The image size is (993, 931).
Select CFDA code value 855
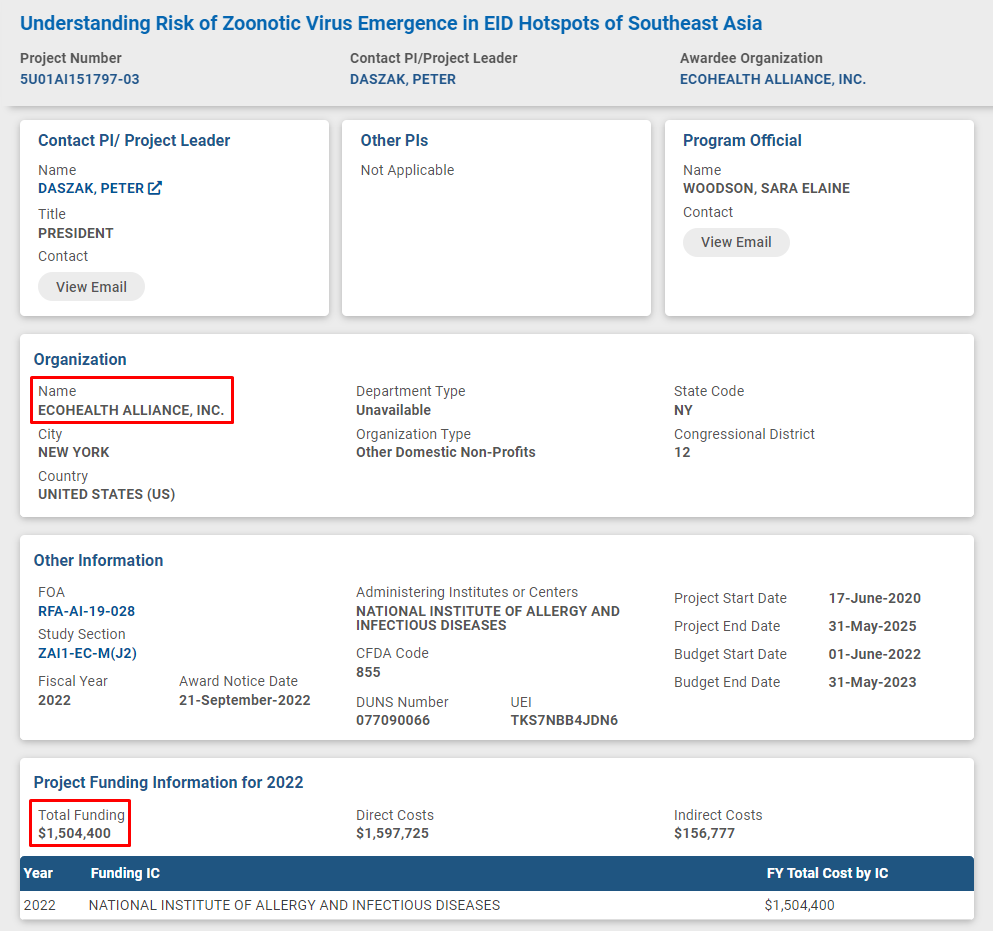tap(368, 672)
